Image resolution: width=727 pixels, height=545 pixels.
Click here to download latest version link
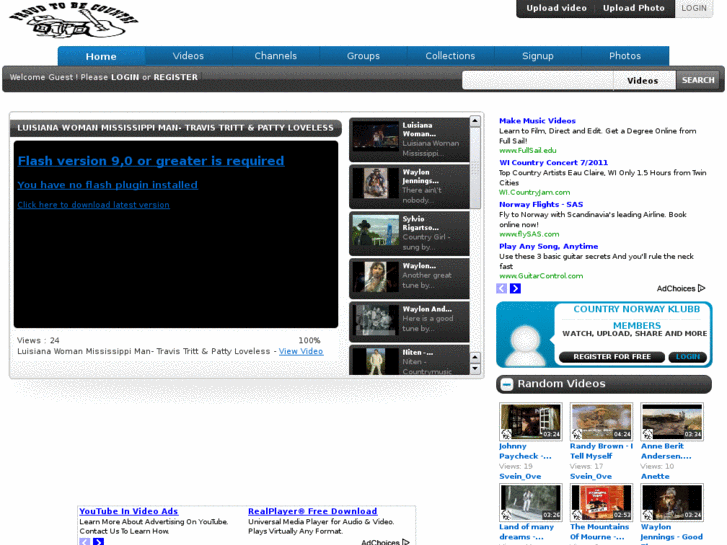[93, 205]
